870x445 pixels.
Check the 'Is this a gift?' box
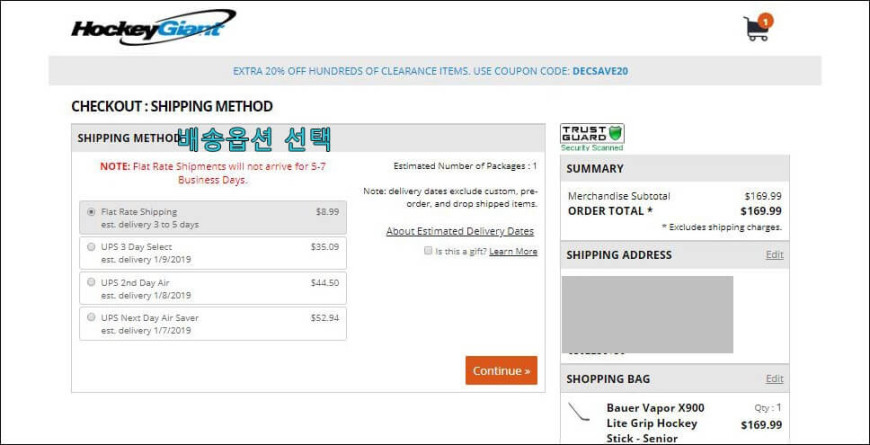[x=428, y=251]
